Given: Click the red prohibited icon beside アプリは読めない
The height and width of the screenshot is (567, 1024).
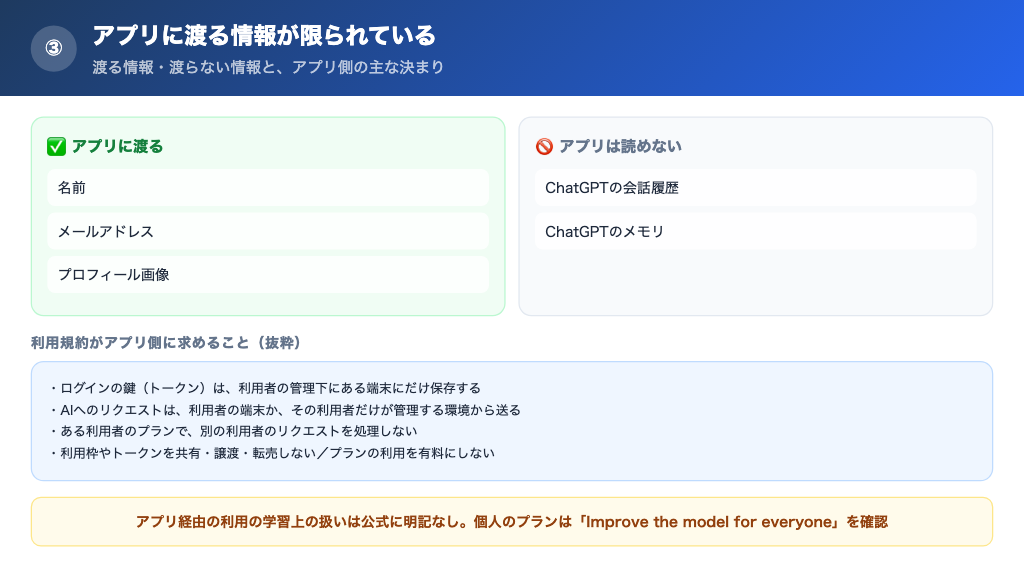Looking at the screenshot, I should pyautogui.click(x=544, y=146).
